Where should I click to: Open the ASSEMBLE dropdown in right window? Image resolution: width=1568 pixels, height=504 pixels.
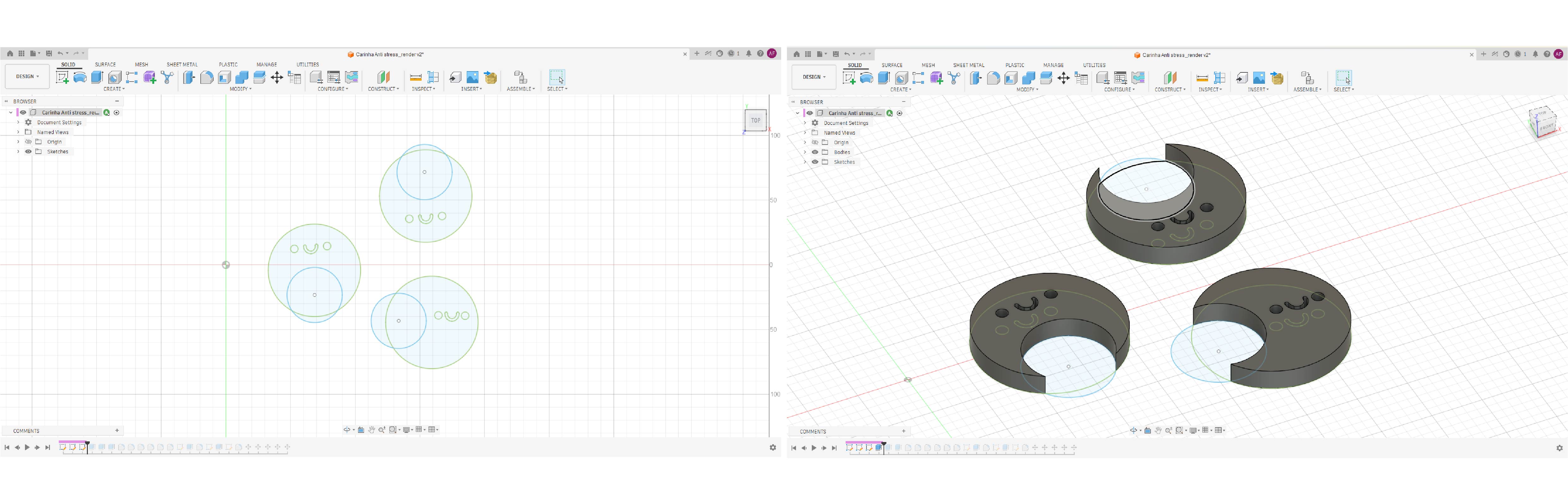pos(1308,89)
